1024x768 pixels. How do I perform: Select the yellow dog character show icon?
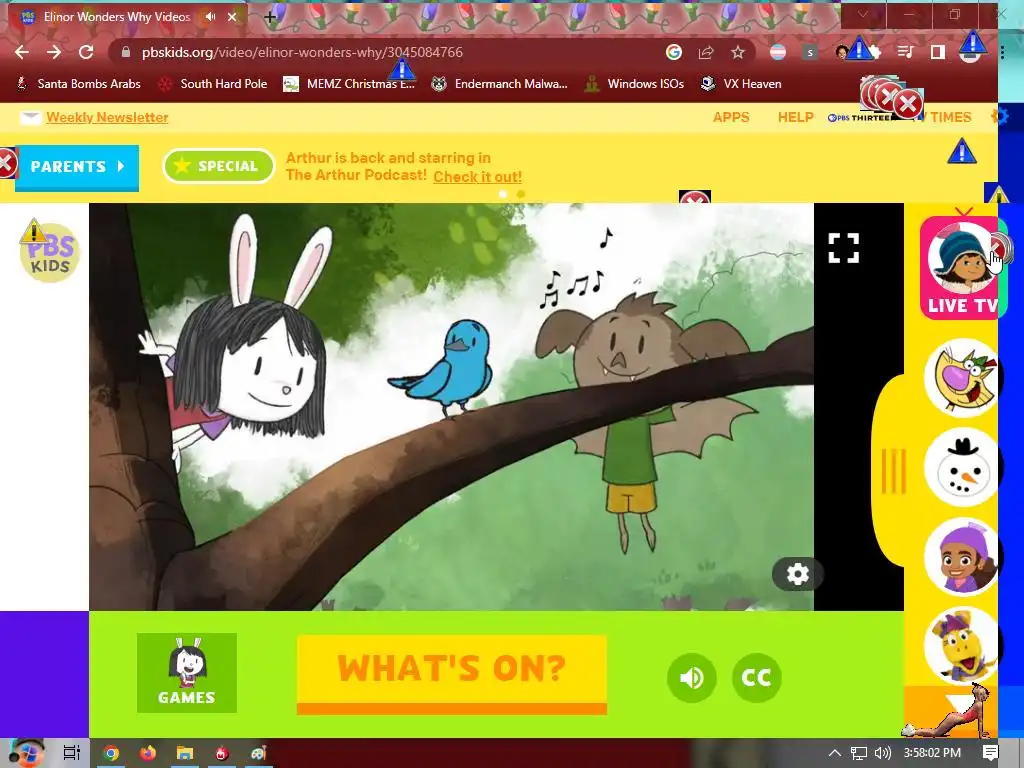(962, 647)
